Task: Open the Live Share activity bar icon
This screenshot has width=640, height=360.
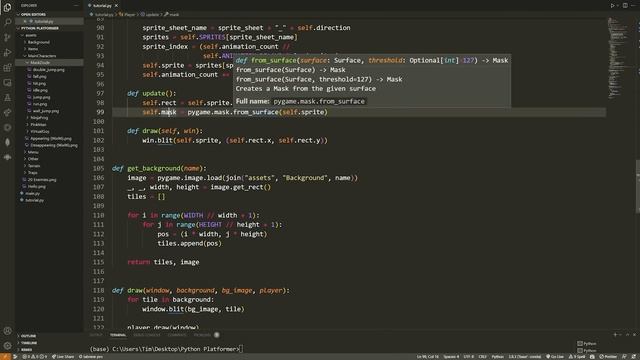Action: click(x=7, y=113)
